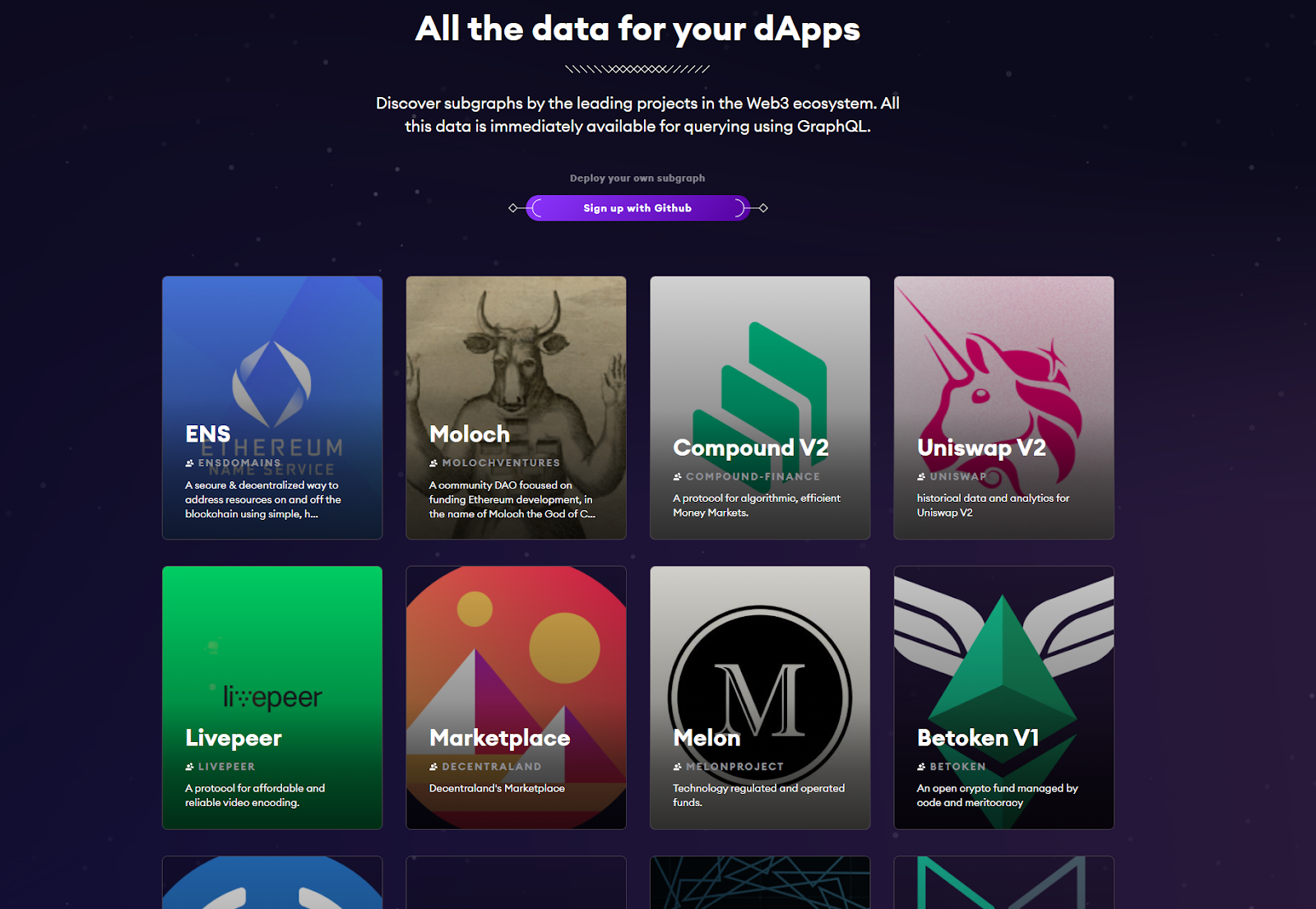This screenshot has width=1316, height=909.
Task: Click the LIVEPEER owner label
Action: [226, 767]
